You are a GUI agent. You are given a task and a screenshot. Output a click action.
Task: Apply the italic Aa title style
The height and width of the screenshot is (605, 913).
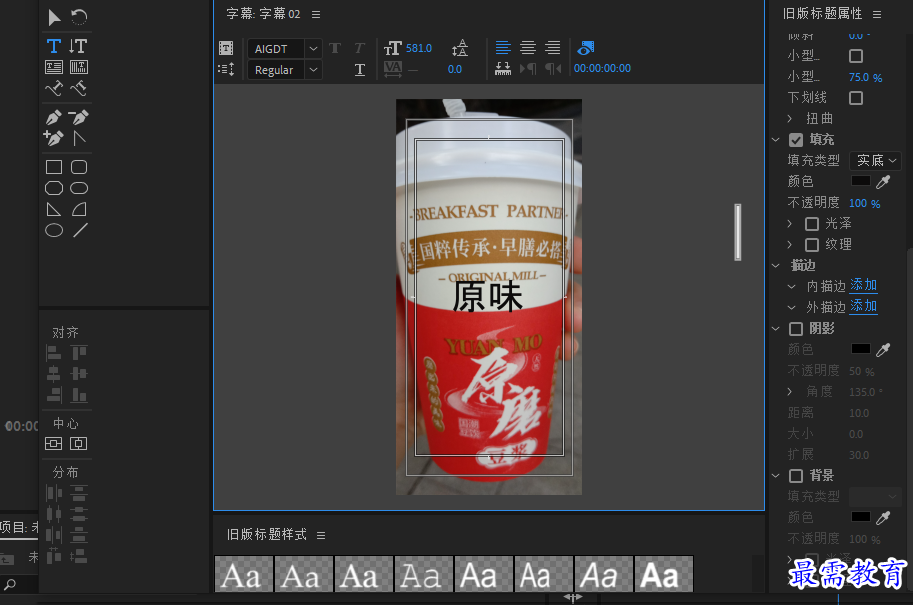click(604, 574)
